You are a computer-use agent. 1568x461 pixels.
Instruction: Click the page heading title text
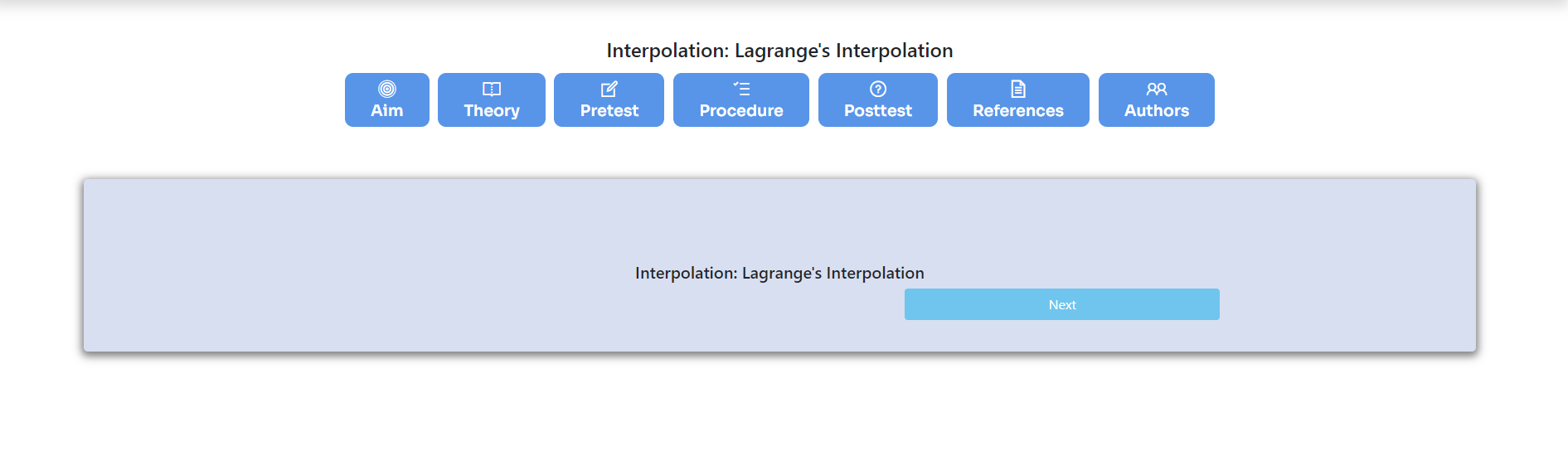(779, 51)
